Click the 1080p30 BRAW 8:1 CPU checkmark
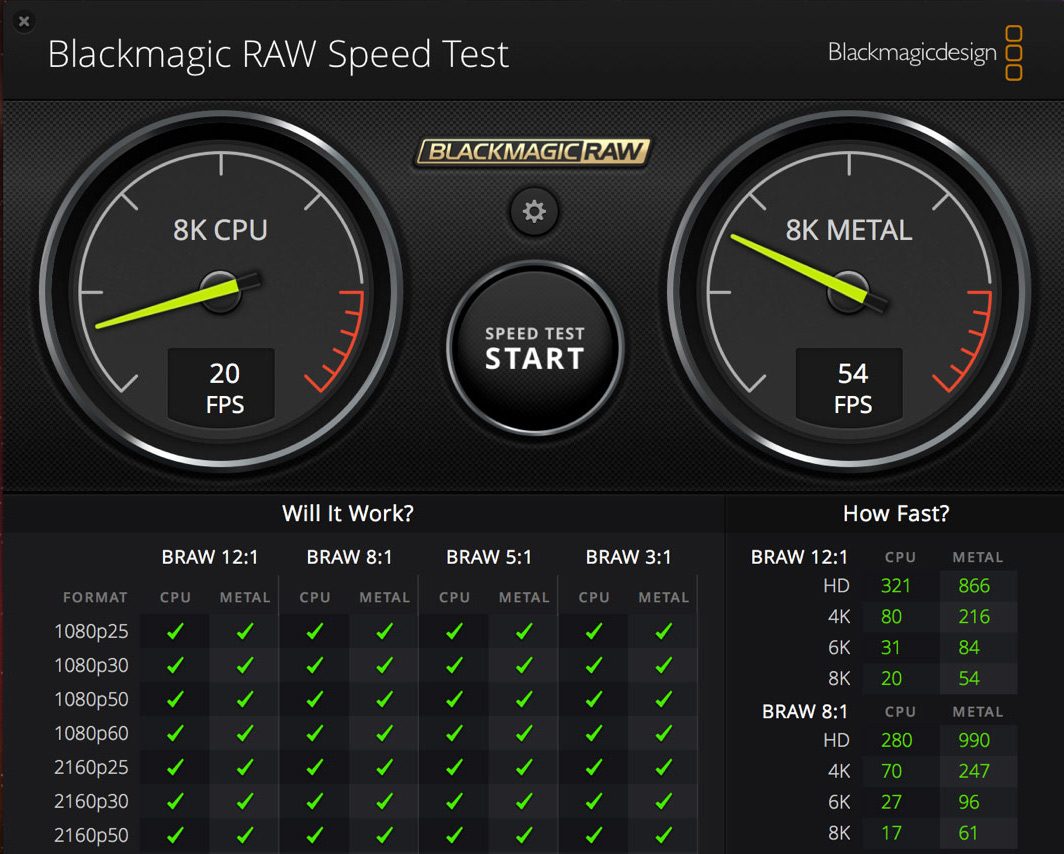The image size is (1064, 854). pyautogui.click(x=315, y=665)
